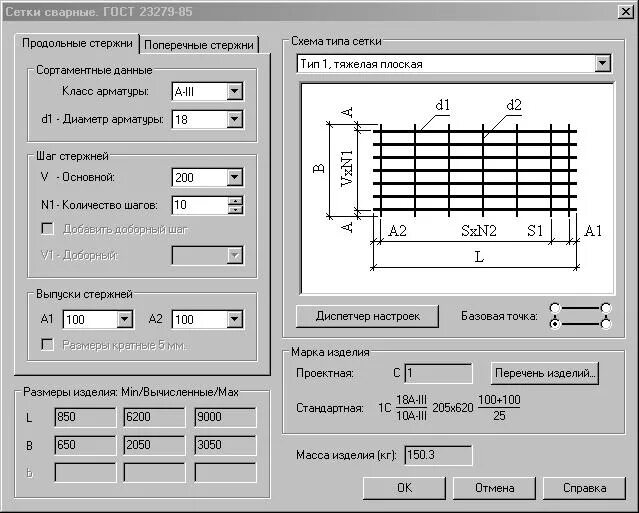The height and width of the screenshot is (513, 639).
Task: Click the mesh scheme diagram preview
Action: point(457,188)
